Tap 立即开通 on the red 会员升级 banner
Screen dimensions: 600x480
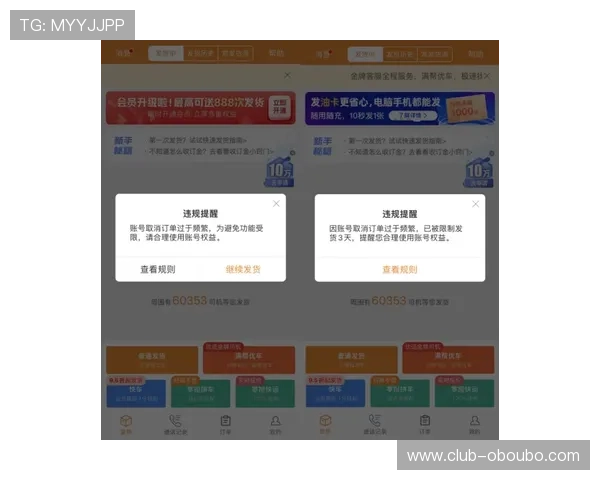click(280, 107)
